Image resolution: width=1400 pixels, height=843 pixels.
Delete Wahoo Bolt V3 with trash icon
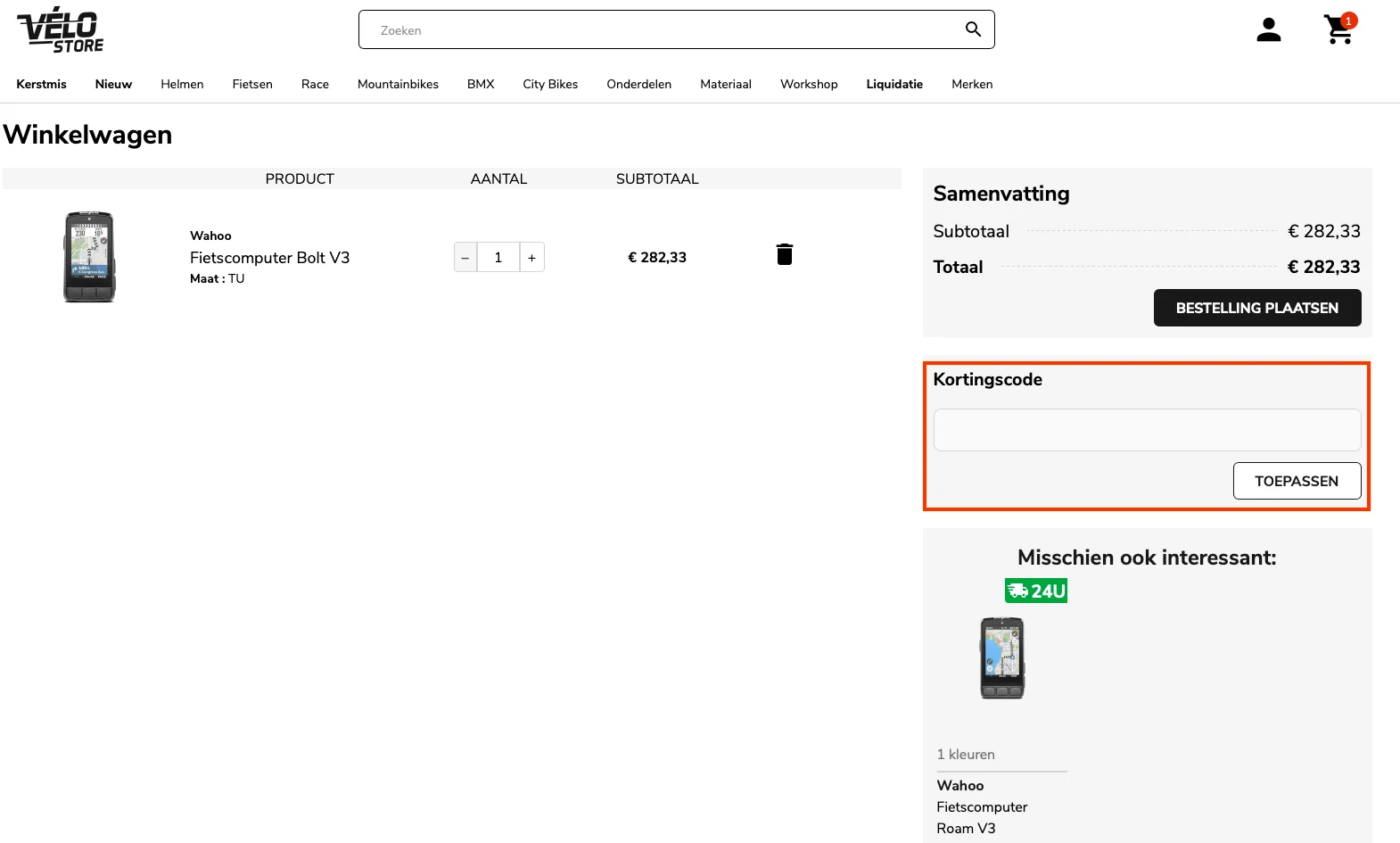pyautogui.click(x=784, y=255)
